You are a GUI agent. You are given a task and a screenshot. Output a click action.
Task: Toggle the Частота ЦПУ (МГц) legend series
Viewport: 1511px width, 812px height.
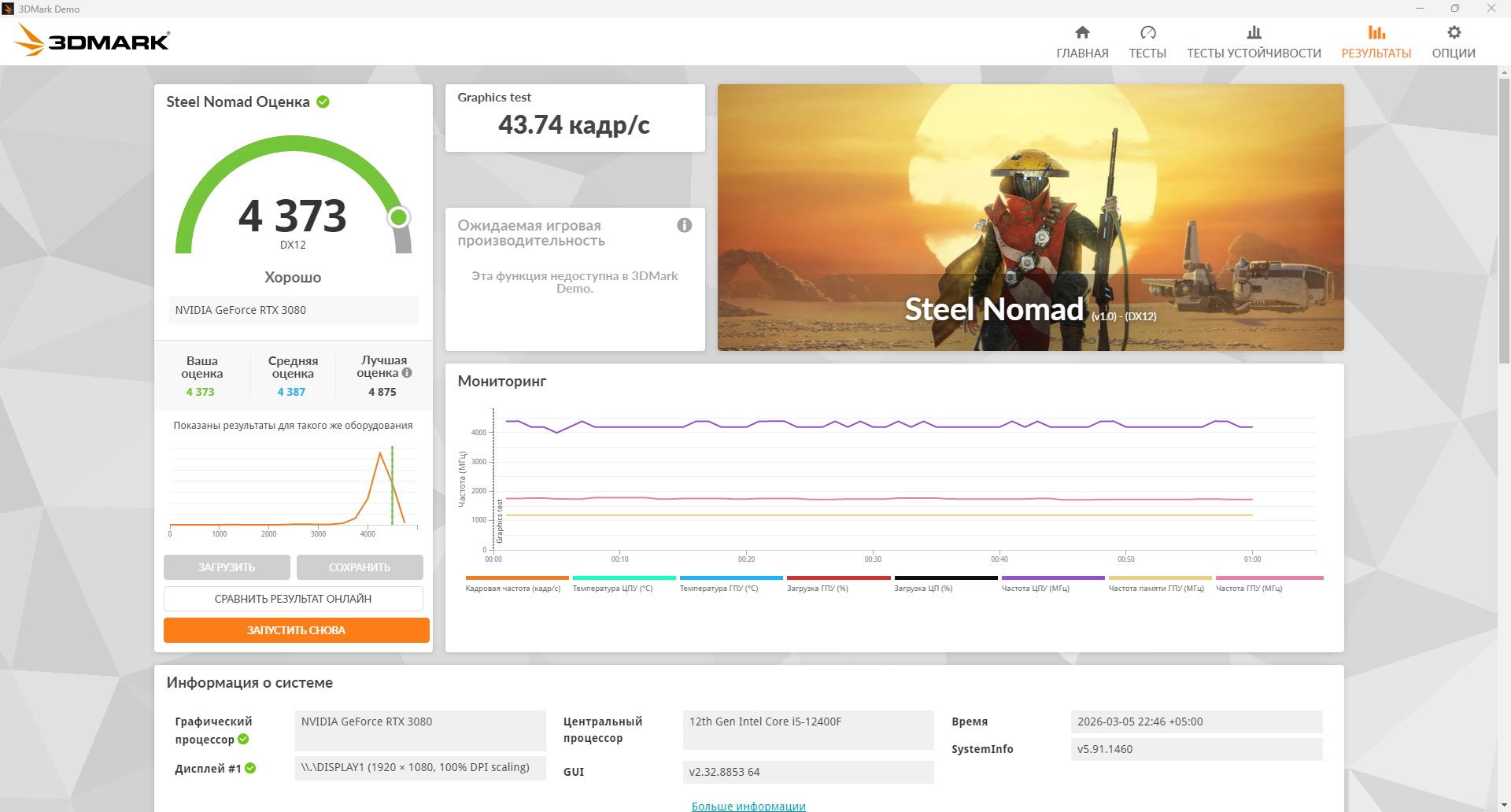click(1053, 584)
